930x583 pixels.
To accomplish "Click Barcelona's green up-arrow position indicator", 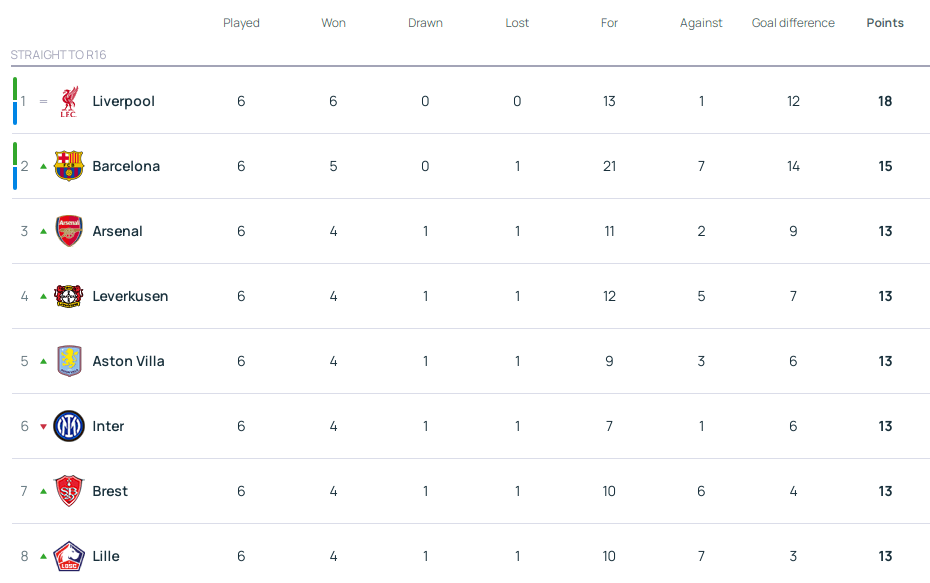I will (x=43, y=166).
